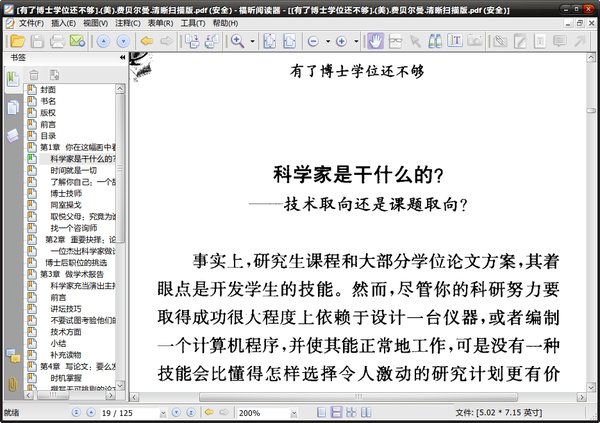Click the yellow Previous View arrow in toolbar

[147, 41]
